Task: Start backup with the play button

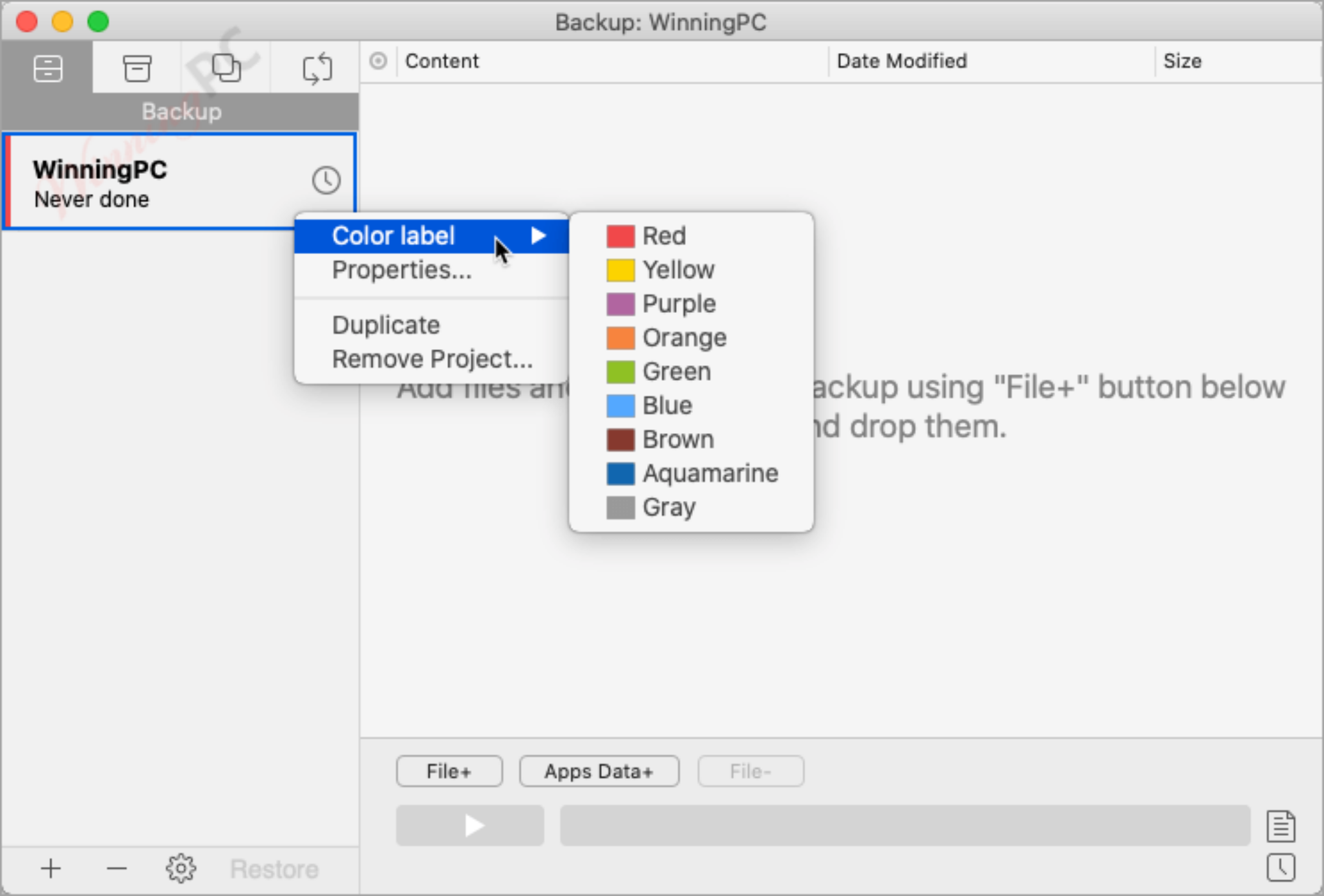Action: pos(470,826)
